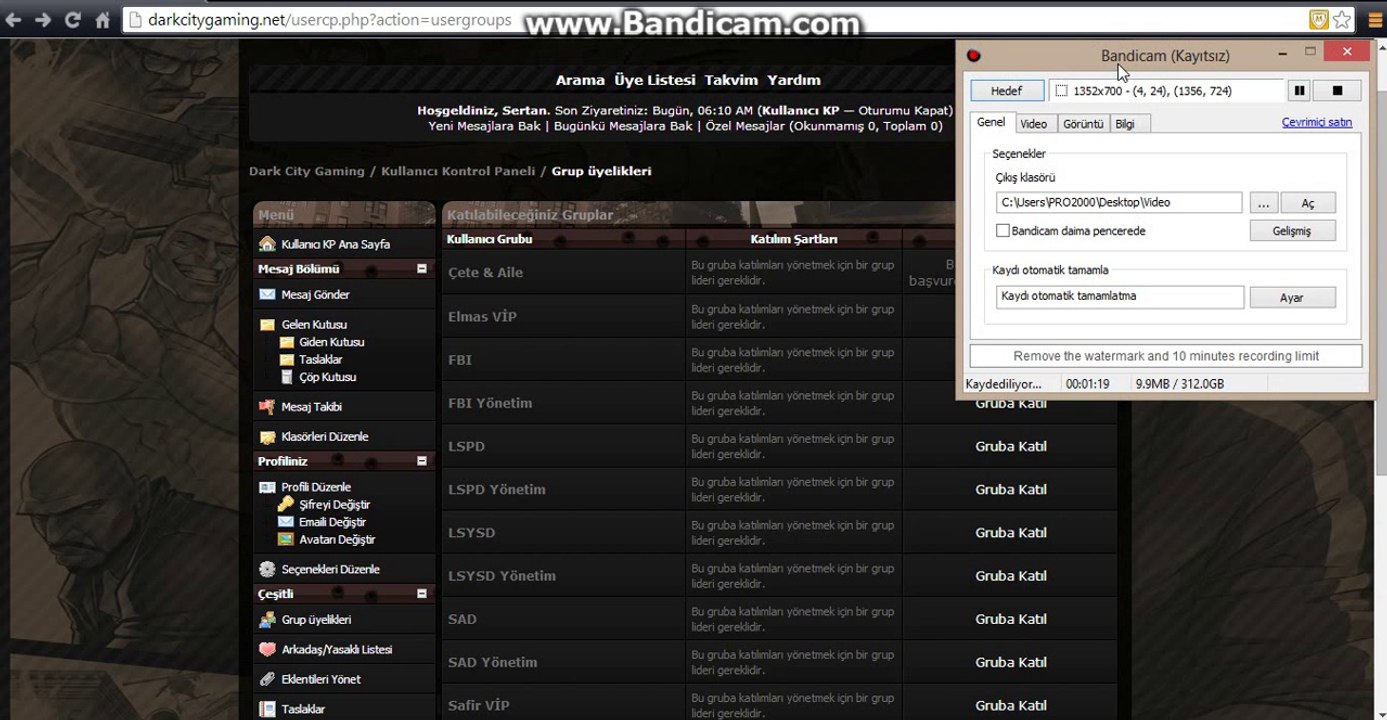Open Üye Listesi in the forum menu
Image resolution: width=1387 pixels, height=720 pixels.
pos(655,80)
